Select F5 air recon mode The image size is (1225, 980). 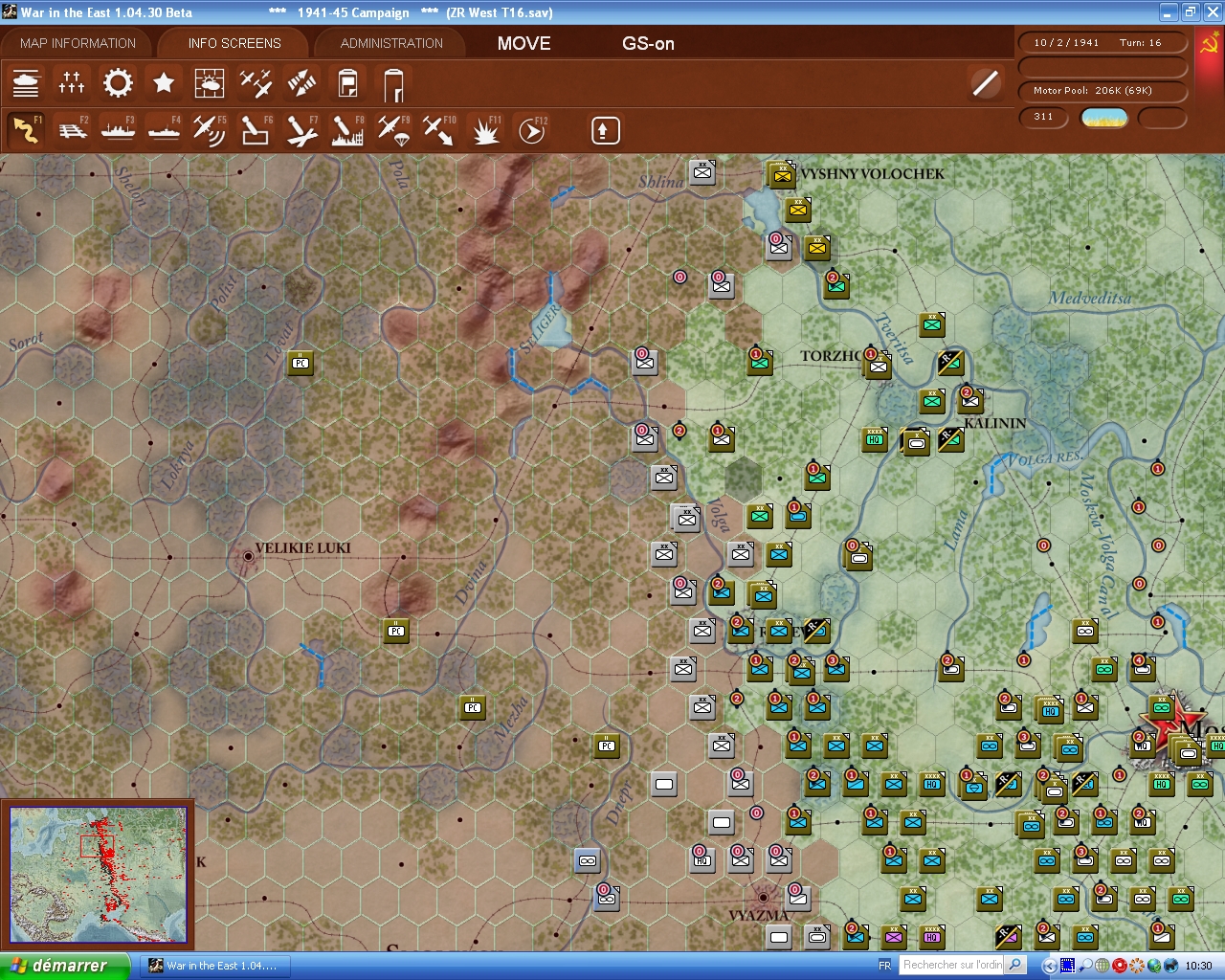coord(210,129)
